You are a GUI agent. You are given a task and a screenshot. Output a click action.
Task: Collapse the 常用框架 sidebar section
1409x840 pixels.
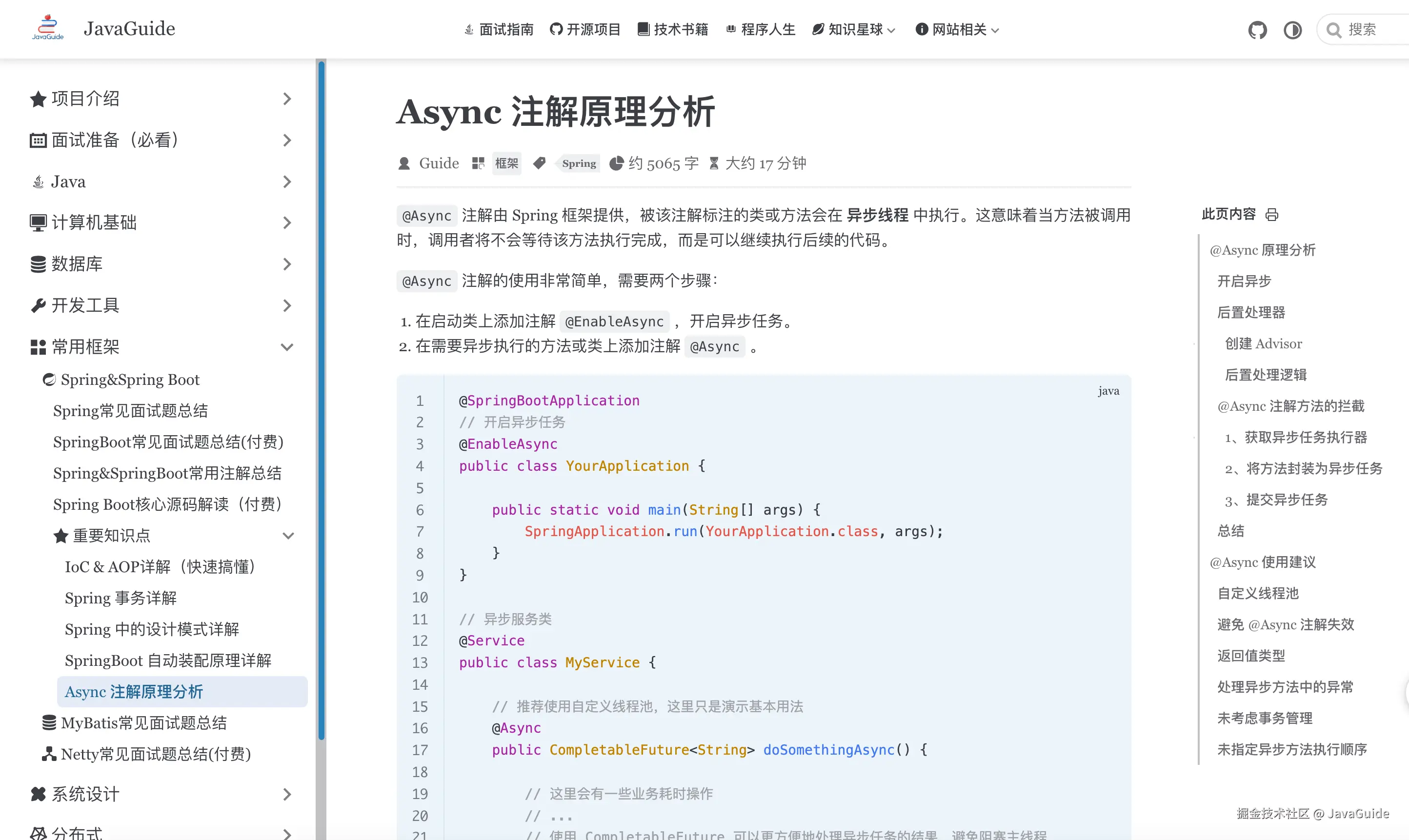287,347
